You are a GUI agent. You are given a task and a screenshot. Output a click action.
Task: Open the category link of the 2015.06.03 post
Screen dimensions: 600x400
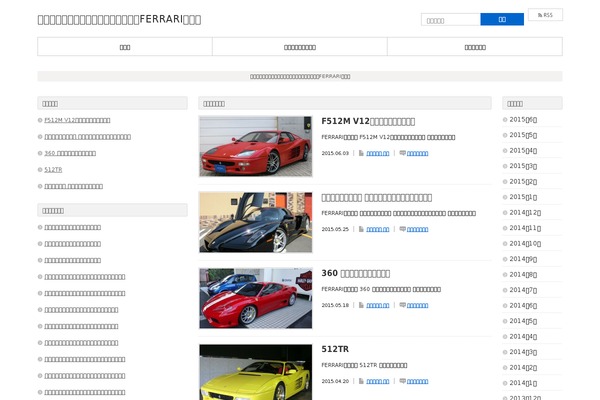(x=378, y=153)
